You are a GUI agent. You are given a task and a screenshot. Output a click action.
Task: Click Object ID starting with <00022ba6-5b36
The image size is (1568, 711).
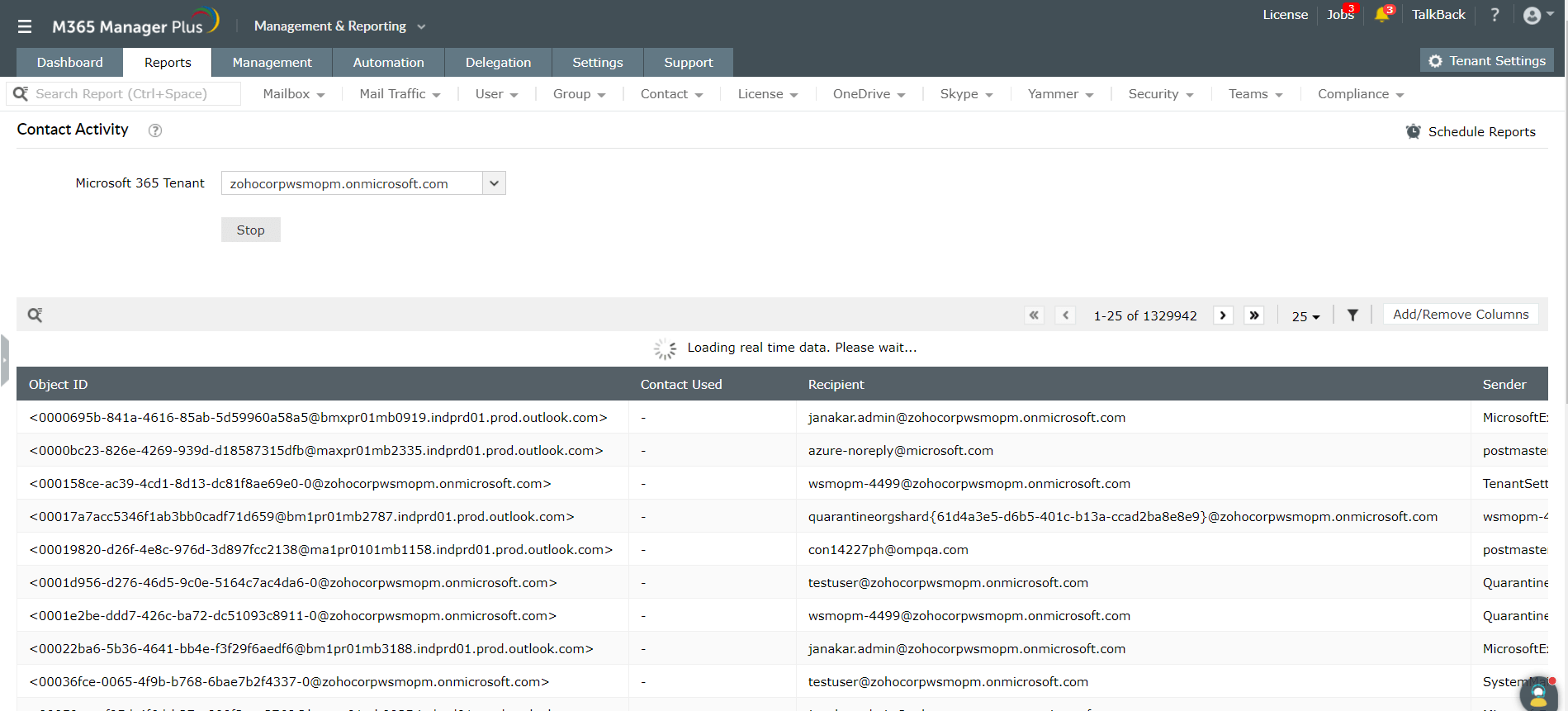311,649
